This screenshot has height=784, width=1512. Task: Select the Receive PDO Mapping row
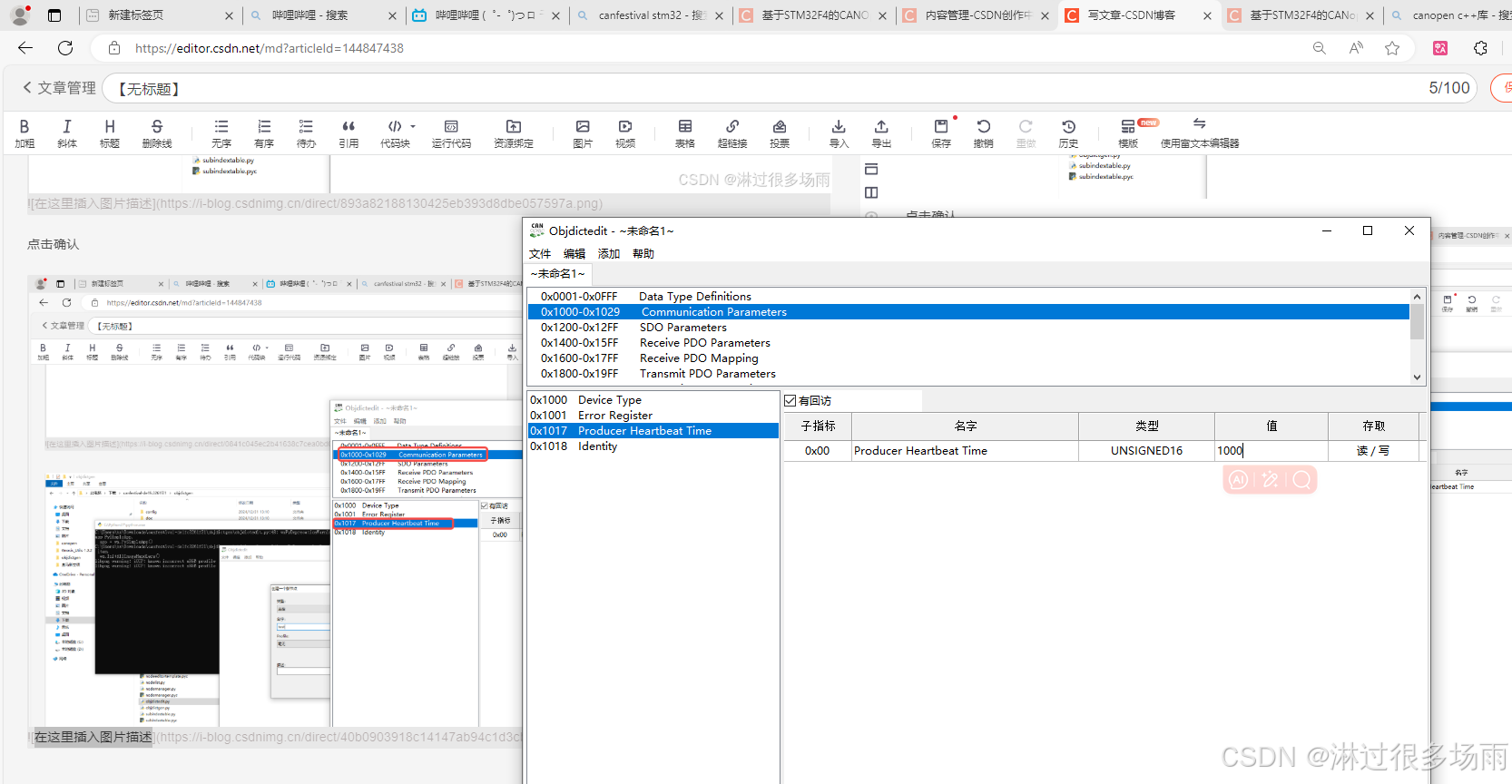pyautogui.click(x=968, y=358)
